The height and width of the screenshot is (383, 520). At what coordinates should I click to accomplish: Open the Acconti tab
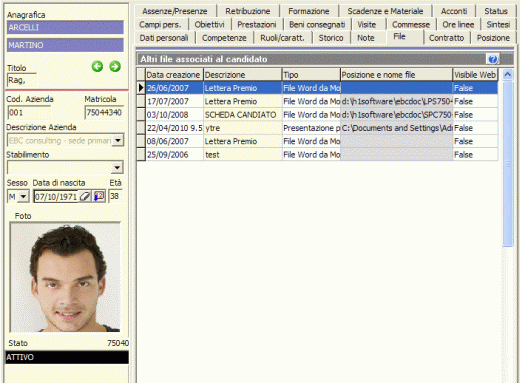(454, 11)
